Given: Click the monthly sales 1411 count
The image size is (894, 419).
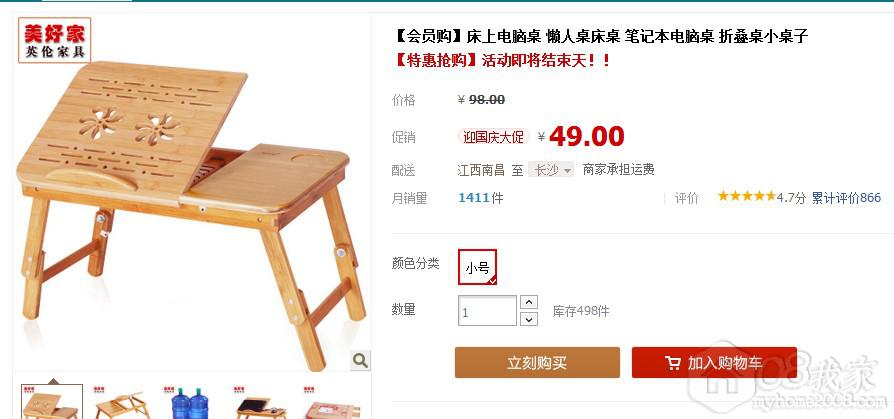Looking at the screenshot, I should 474,198.
